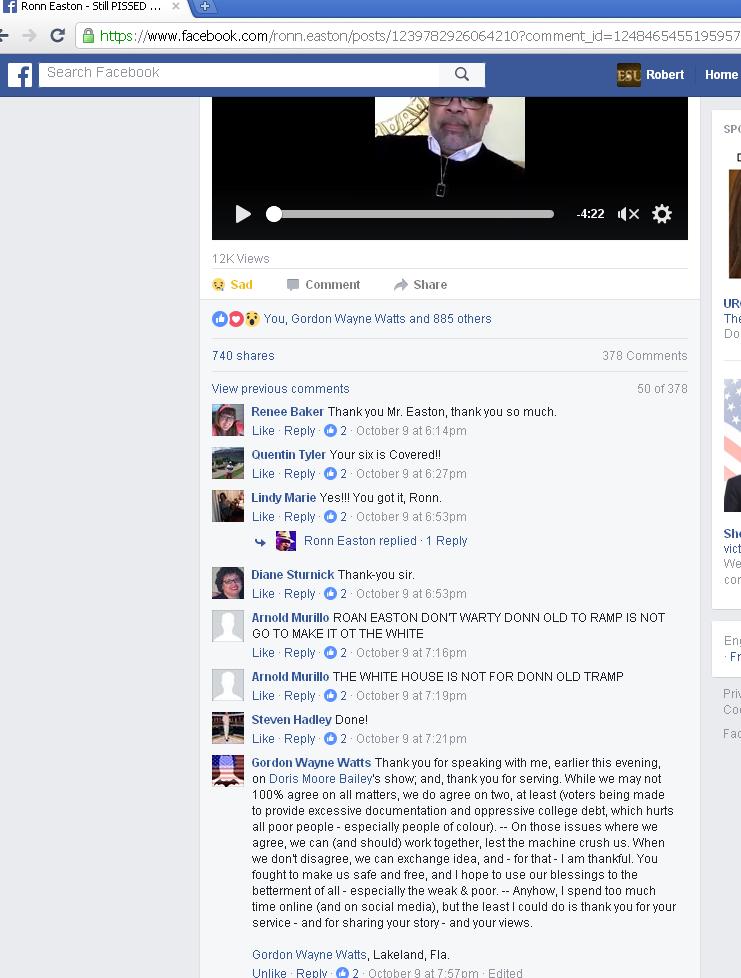741x978 pixels.
Task: Reply to Renee Baker's comment
Action: (299, 431)
